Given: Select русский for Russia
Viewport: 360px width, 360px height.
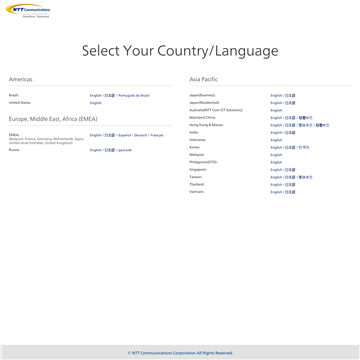Looking at the screenshot, I should pos(125,150).
